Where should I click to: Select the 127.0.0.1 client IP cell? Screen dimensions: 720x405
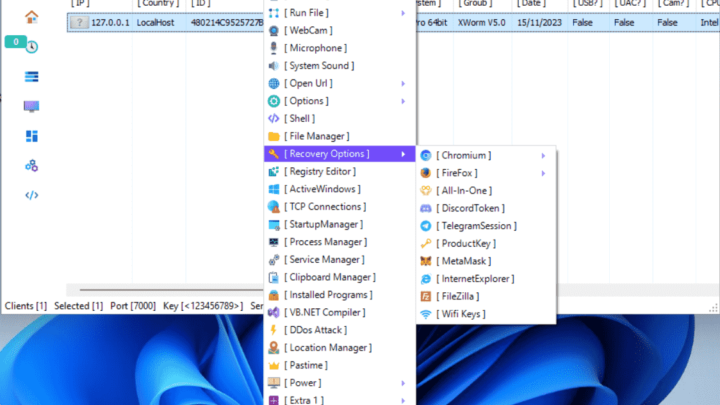[110, 22]
